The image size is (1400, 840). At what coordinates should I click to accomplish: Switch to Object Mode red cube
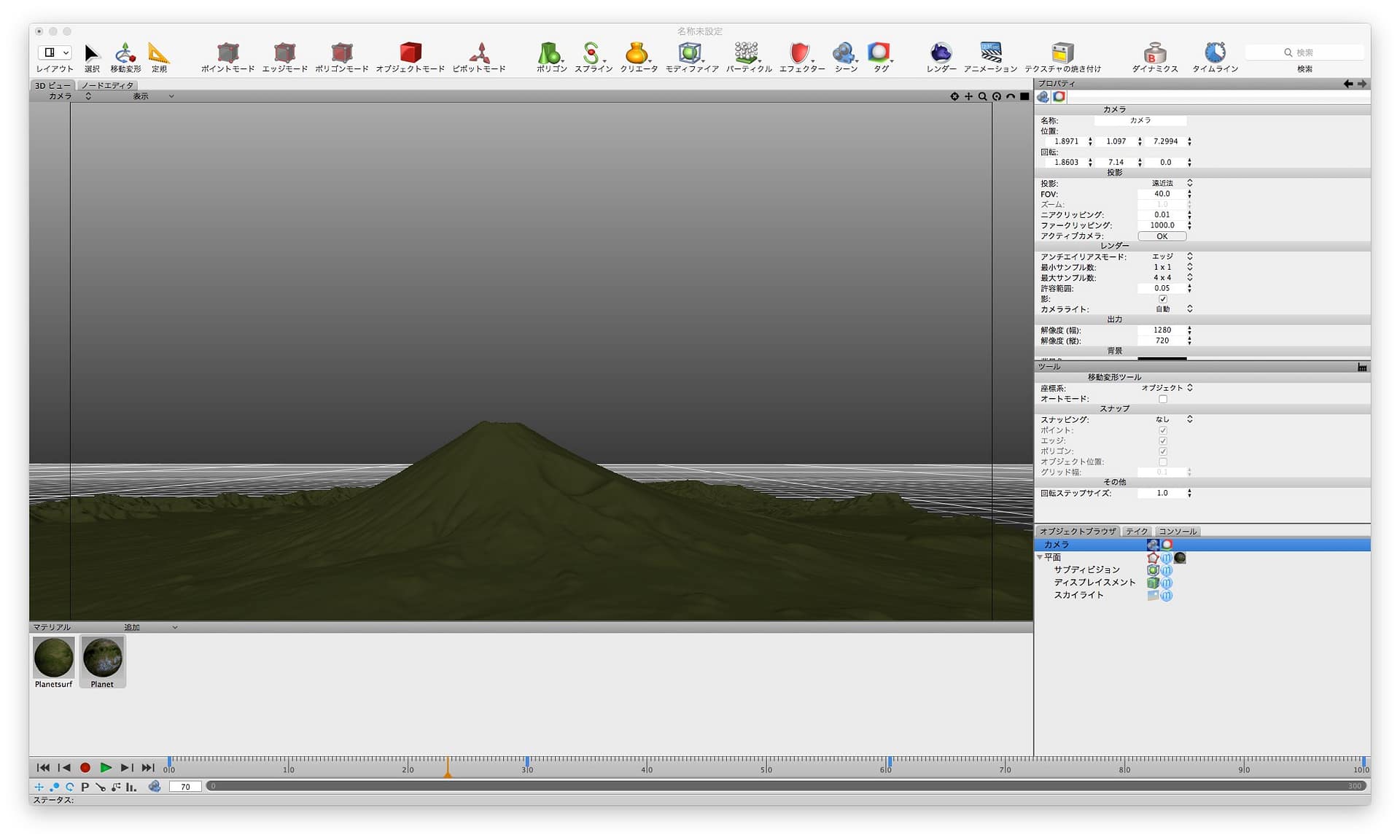tap(411, 53)
